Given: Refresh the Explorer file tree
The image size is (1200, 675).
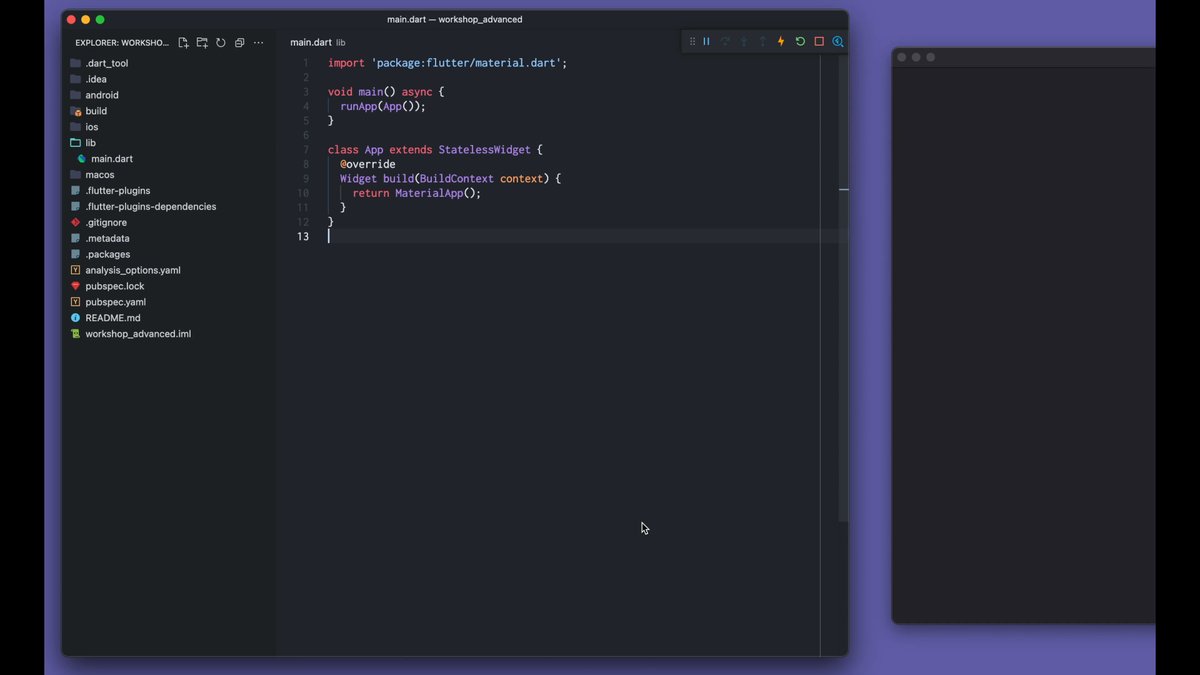Looking at the screenshot, I should tap(221, 43).
